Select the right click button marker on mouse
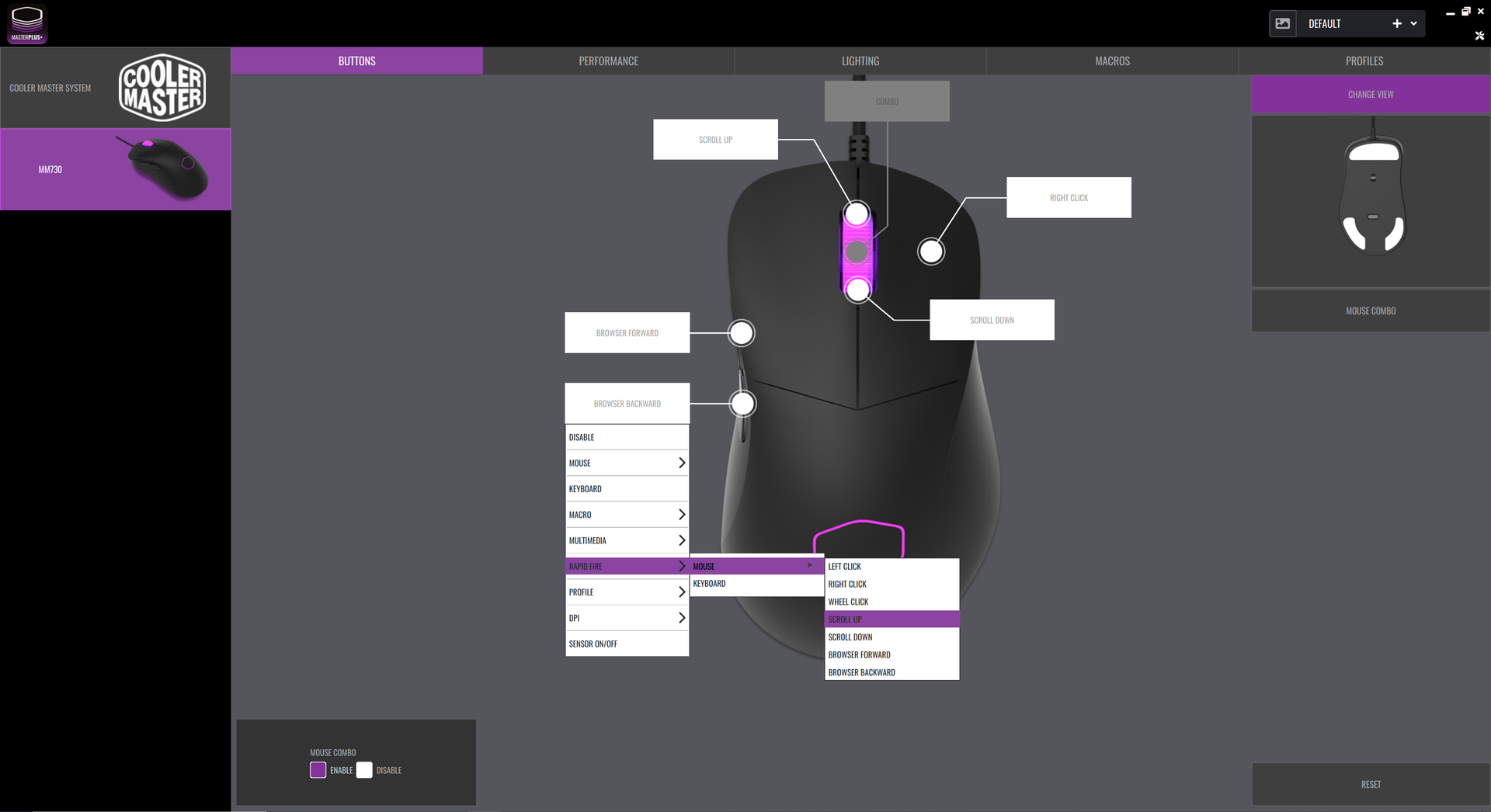Viewport: 1491px width, 812px height. click(x=931, y=252)
